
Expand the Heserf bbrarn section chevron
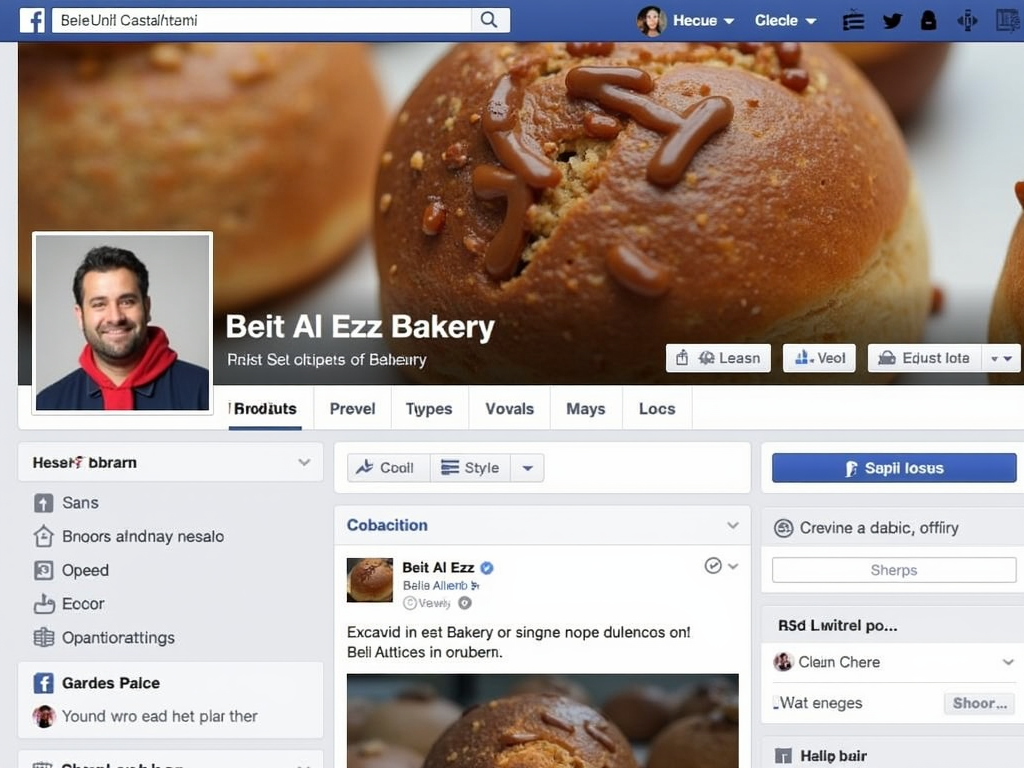pos(304,462)
